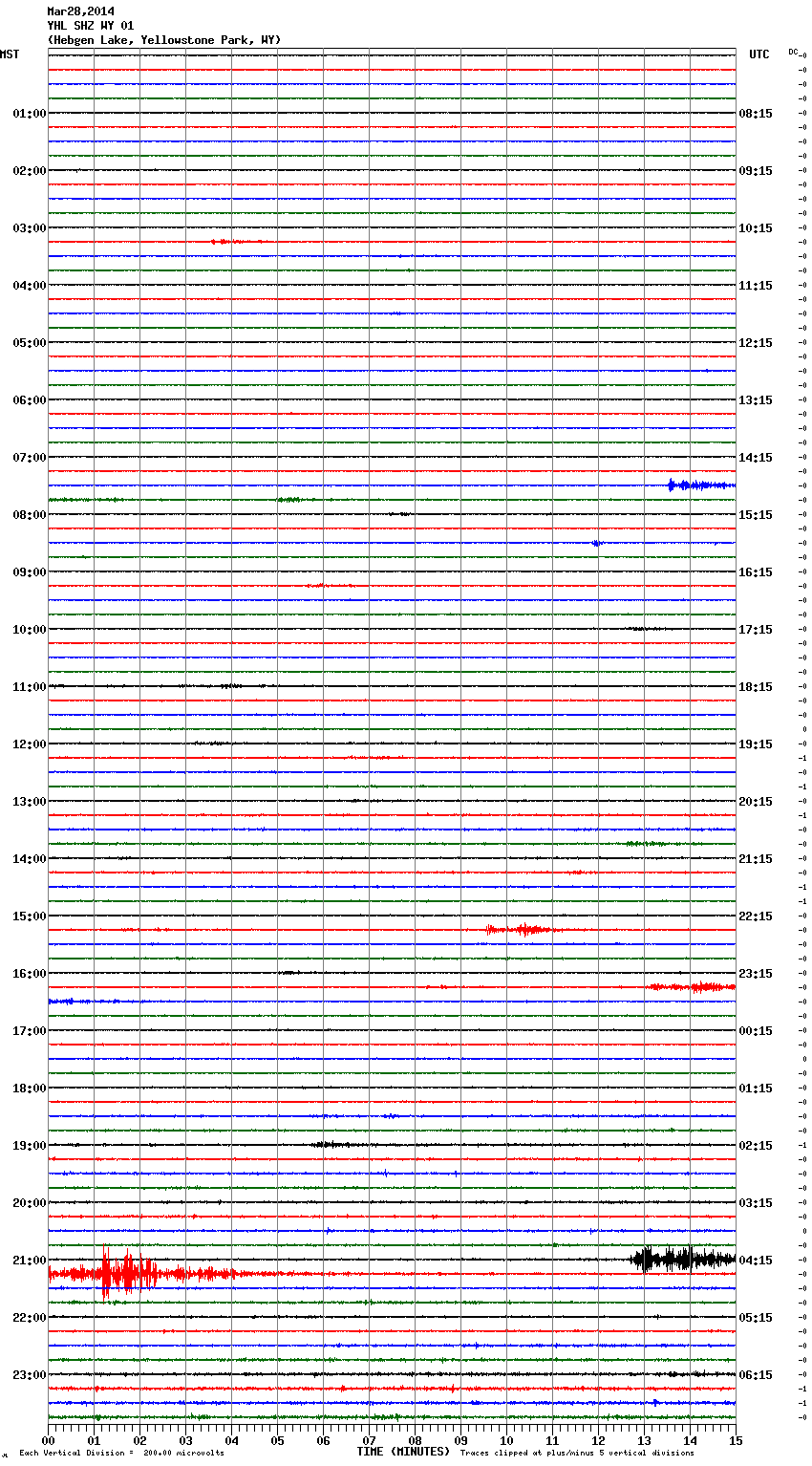The image size is (812, 1466).
Task: Select the 05:00 MST time label
Action: 29,343
